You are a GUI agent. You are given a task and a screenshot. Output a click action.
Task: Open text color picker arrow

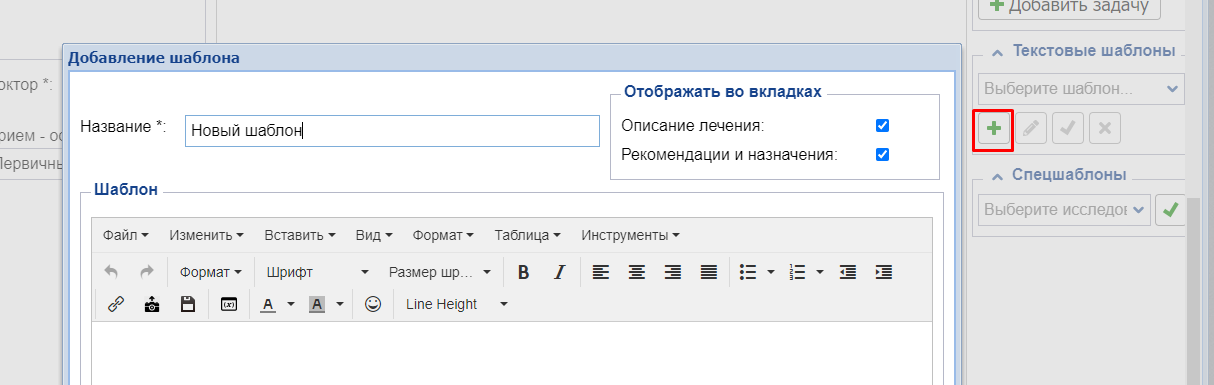tap(291, 304)
